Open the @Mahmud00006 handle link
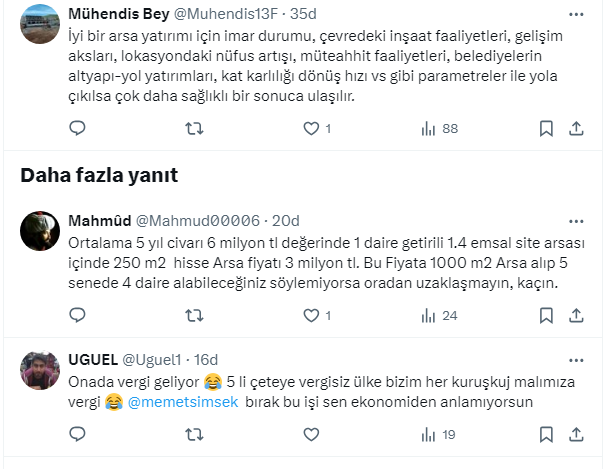The image size is (611, 469). coord(197,221)
